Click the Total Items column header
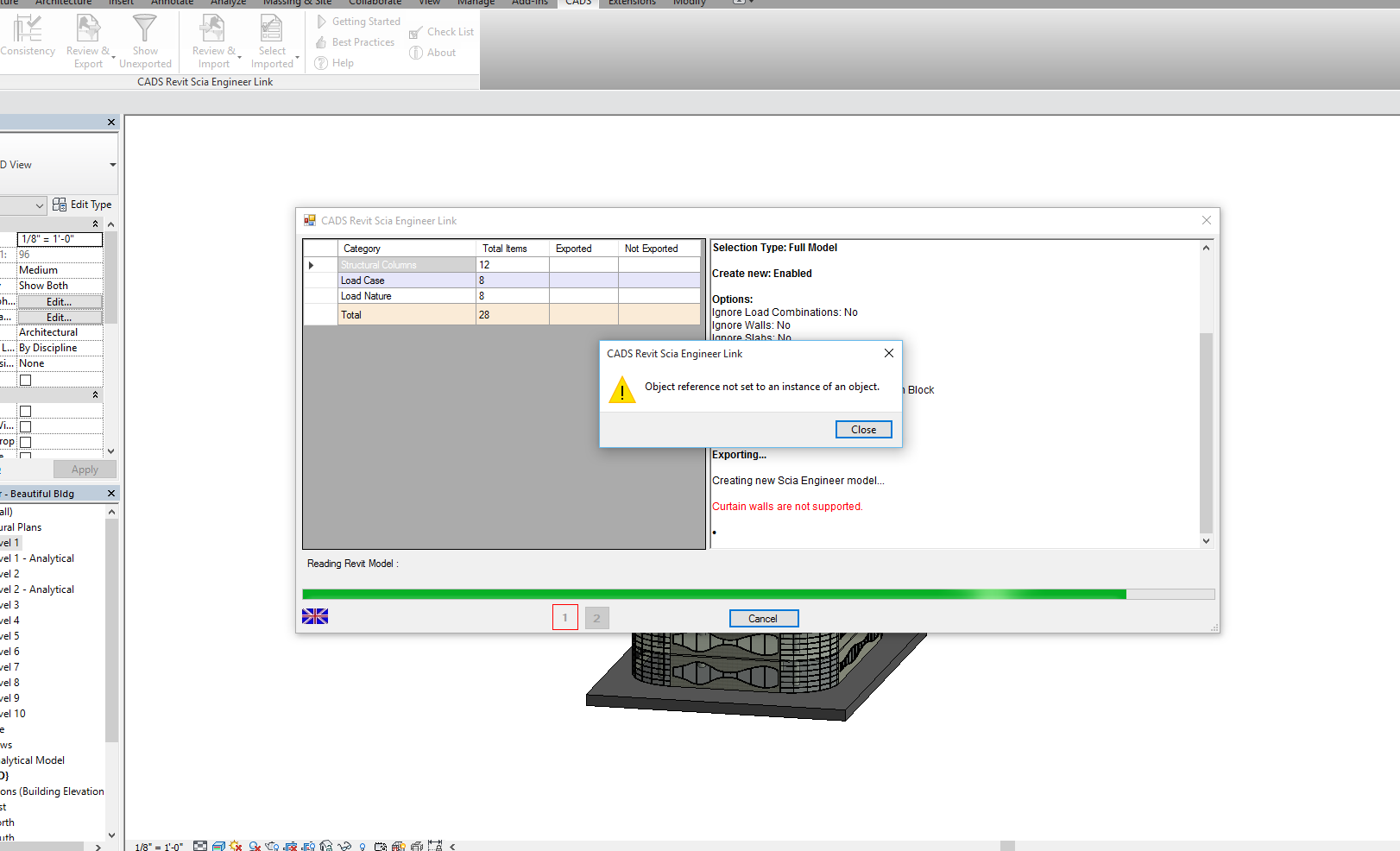Viewport: 1400px width, 851px height. [513, 249]
